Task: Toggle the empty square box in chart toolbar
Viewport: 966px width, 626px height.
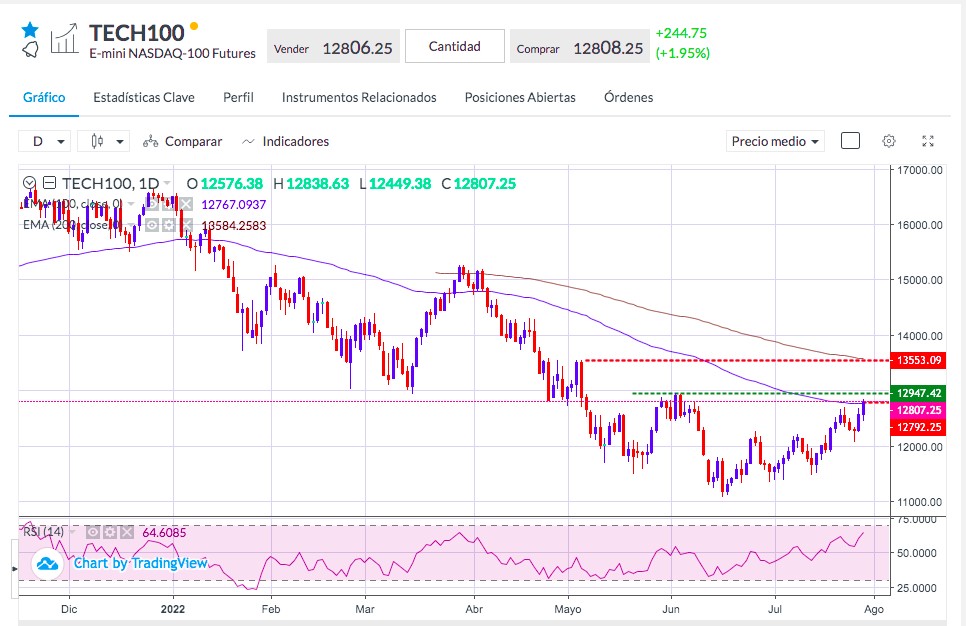Action: point(850,141)
